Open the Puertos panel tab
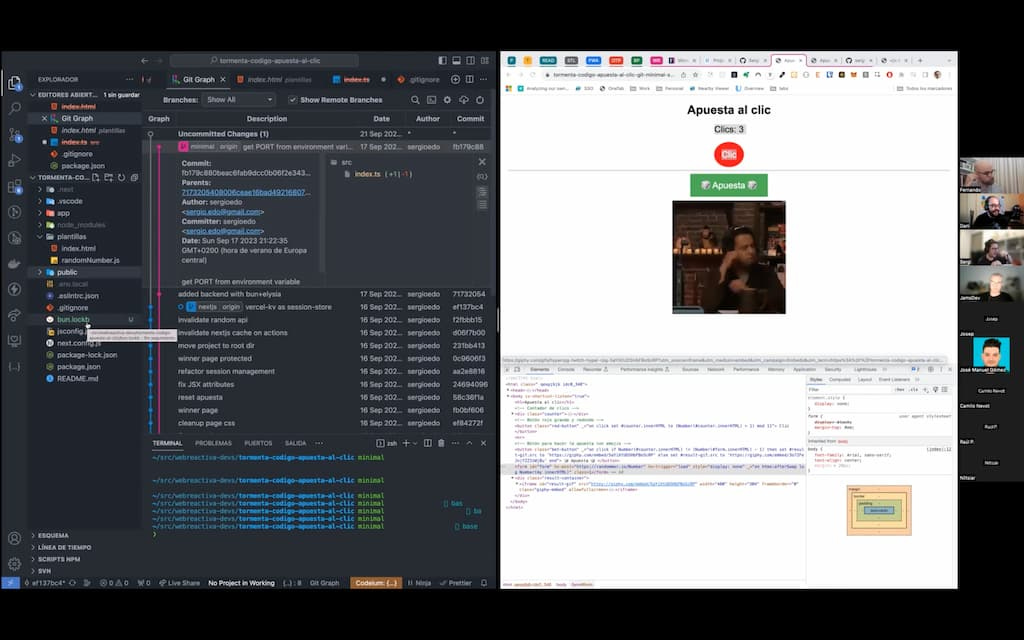The image size is (1024, 640). click(258, 443)
